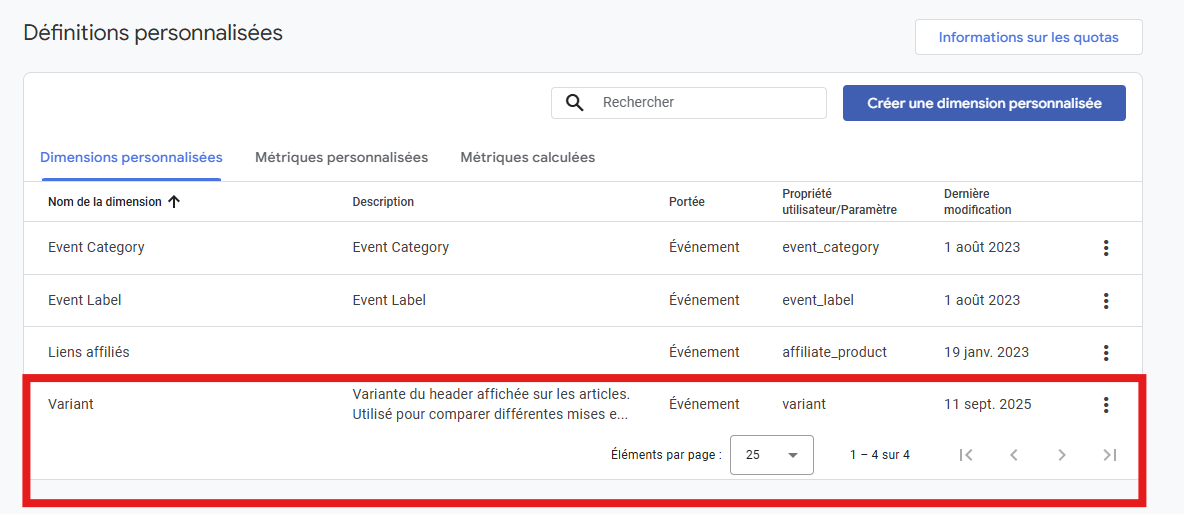Image resolution: width=1184 pixels, height=514 pixels.
Task: Click the Dernière modification column header
Action: click(977, 202)
